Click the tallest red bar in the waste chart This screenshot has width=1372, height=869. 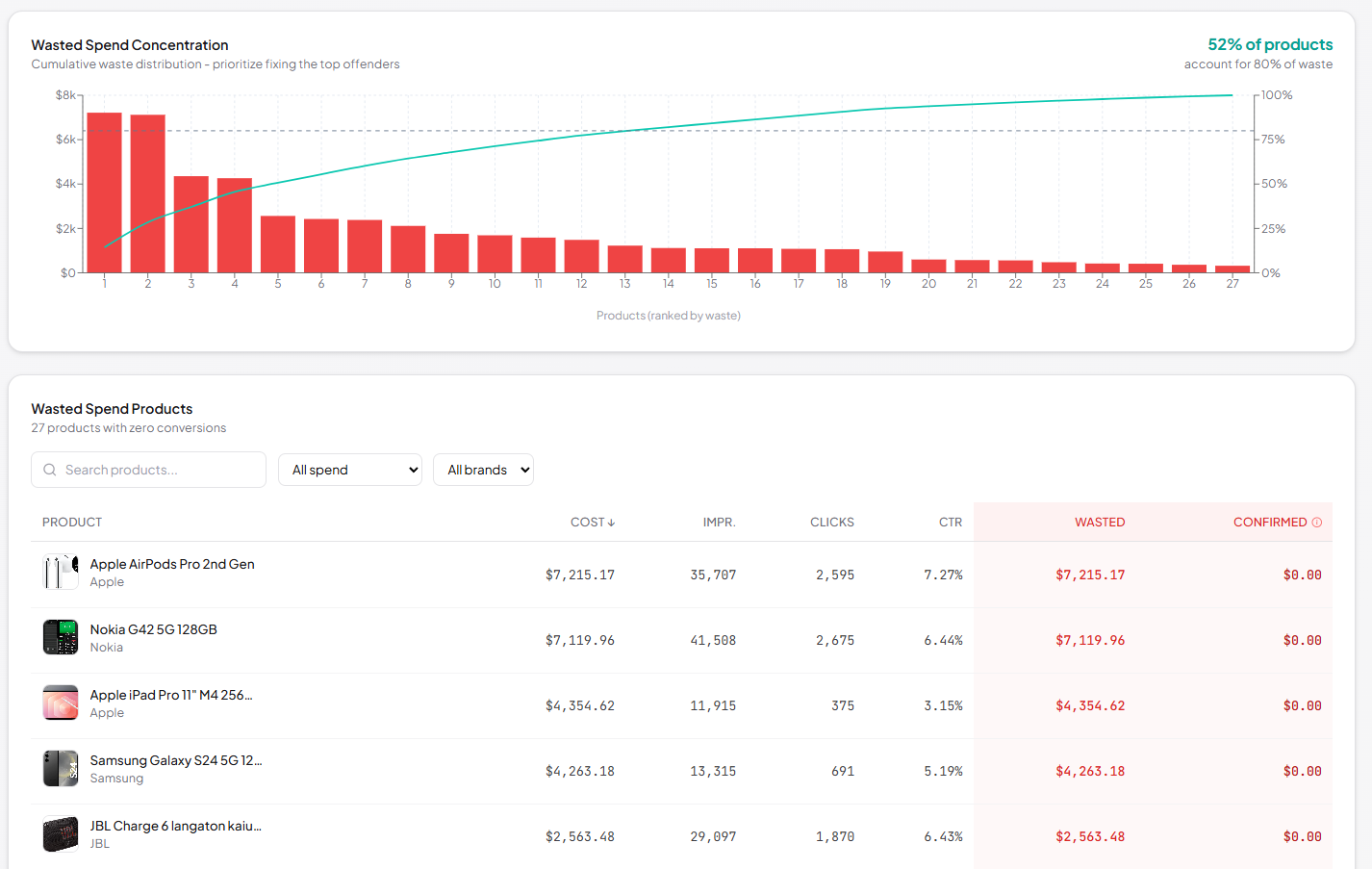(104, 192)
